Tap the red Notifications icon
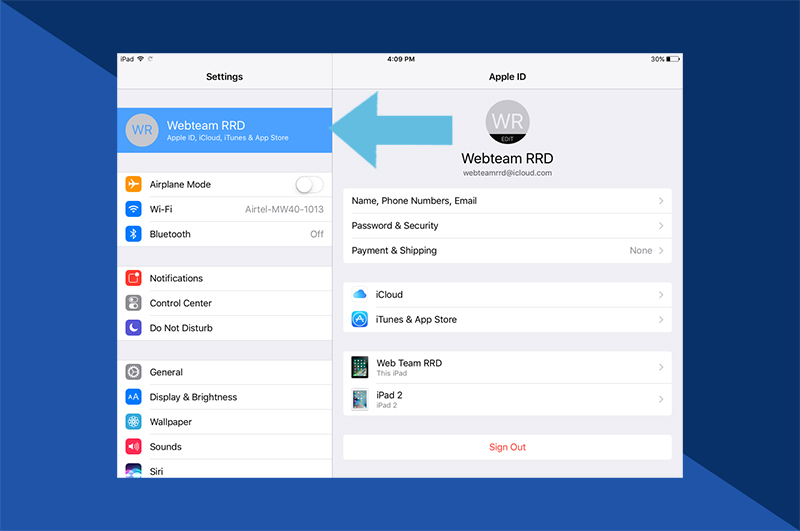 tap(133, 278)
